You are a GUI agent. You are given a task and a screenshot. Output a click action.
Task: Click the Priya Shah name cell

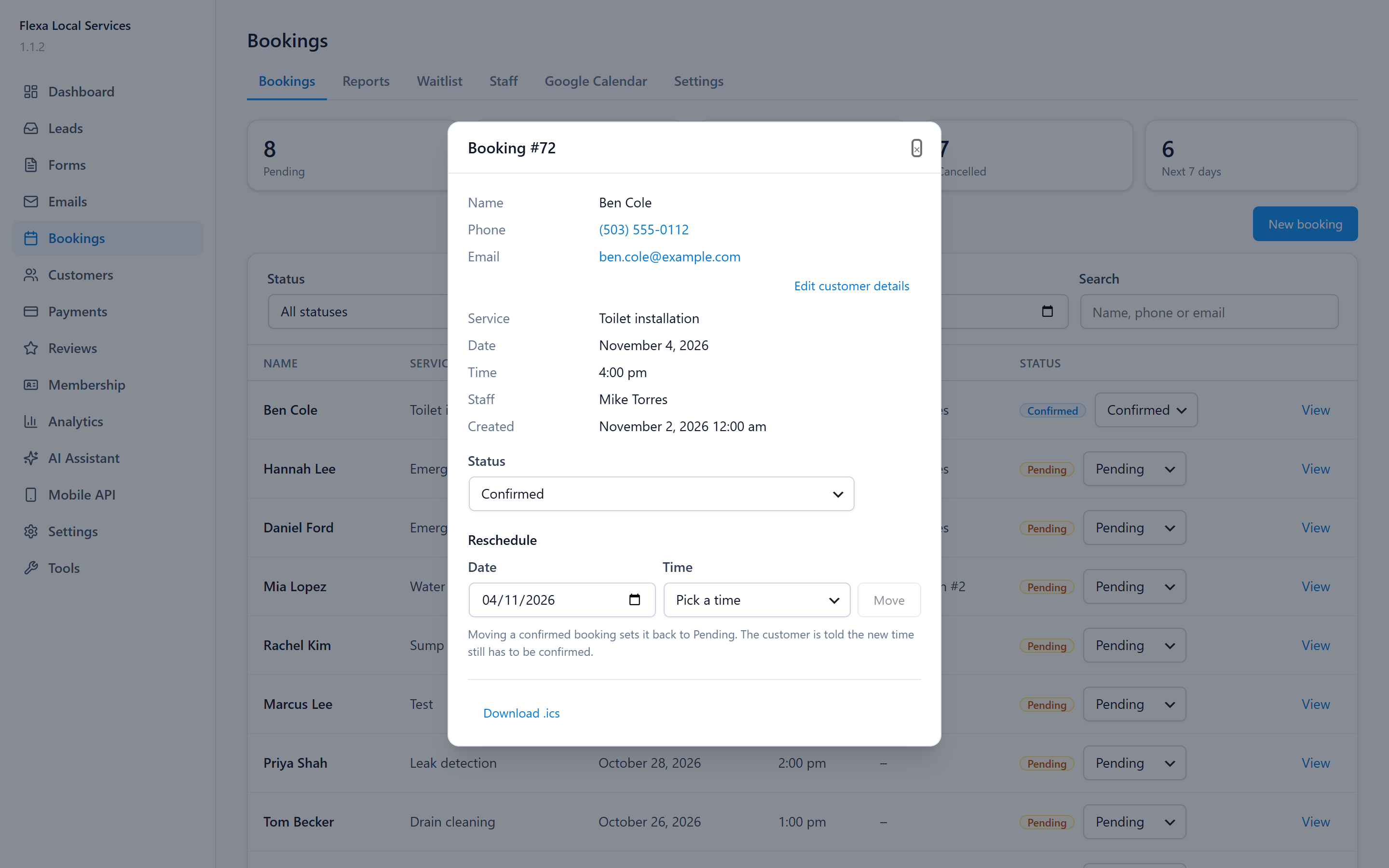tap(295, 763)
